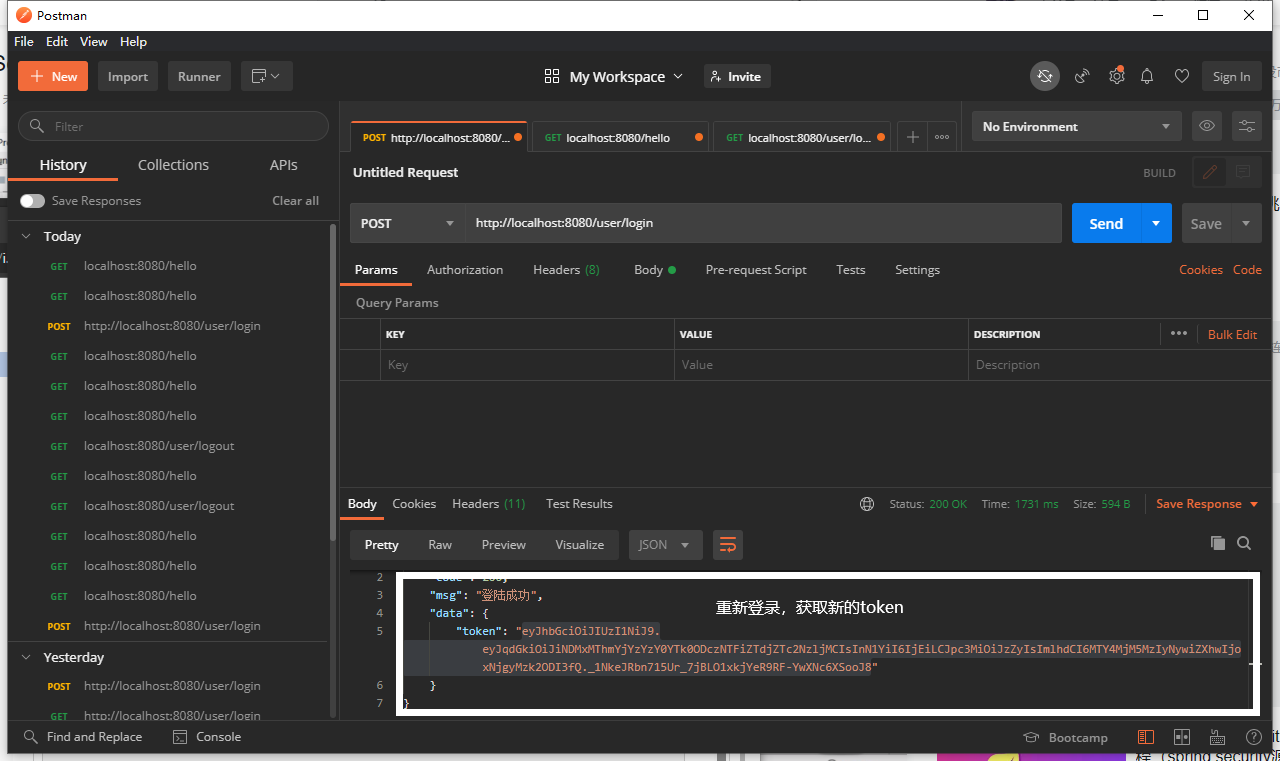
Task: Switch response view to Raw
Action: click(440, 545)
